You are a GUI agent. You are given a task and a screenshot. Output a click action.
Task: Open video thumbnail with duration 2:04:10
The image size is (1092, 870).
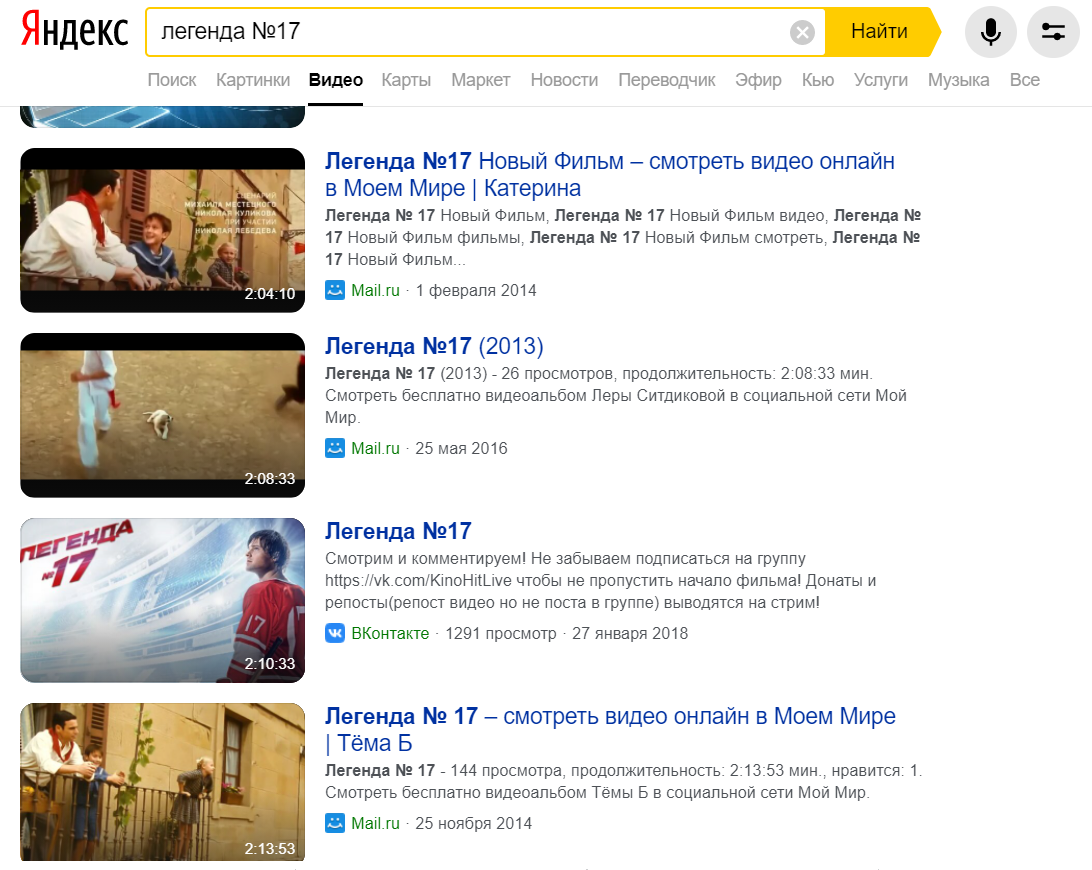[x=162, y=231]
